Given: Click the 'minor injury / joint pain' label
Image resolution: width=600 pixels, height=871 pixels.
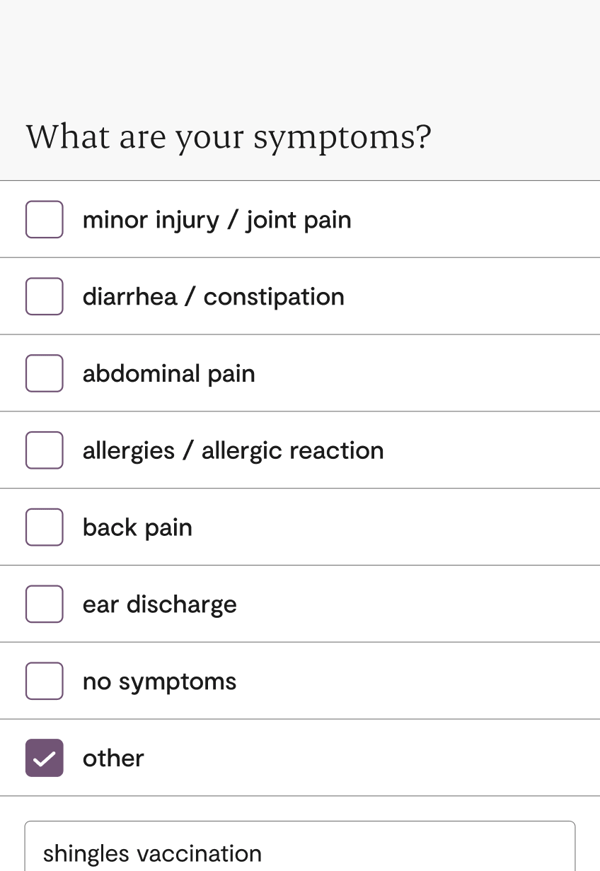Looking at the screenshot, I should tap(216, 219).
